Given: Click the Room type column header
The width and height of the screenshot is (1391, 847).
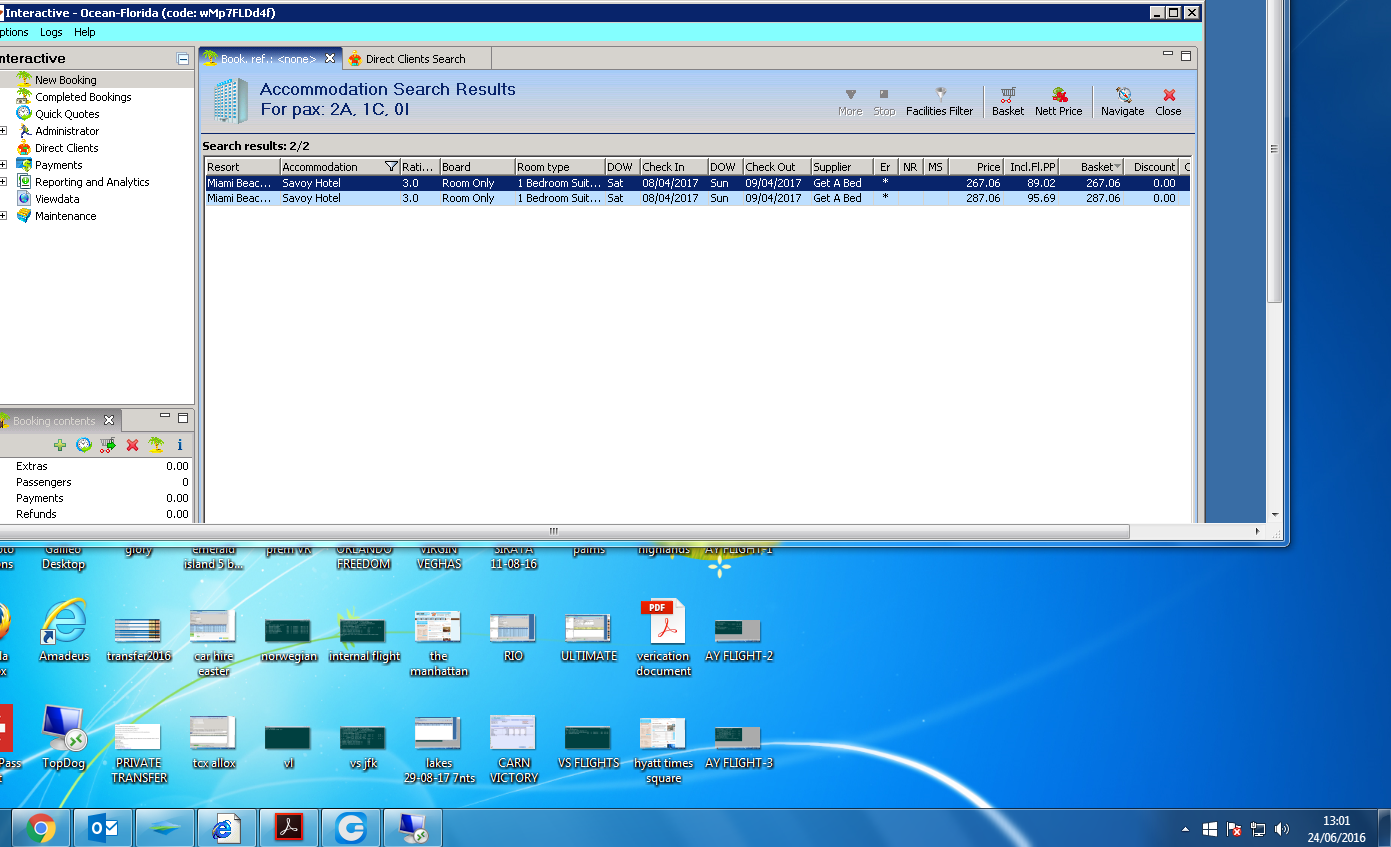Looking at the screenshot, I should coord(559,167).
